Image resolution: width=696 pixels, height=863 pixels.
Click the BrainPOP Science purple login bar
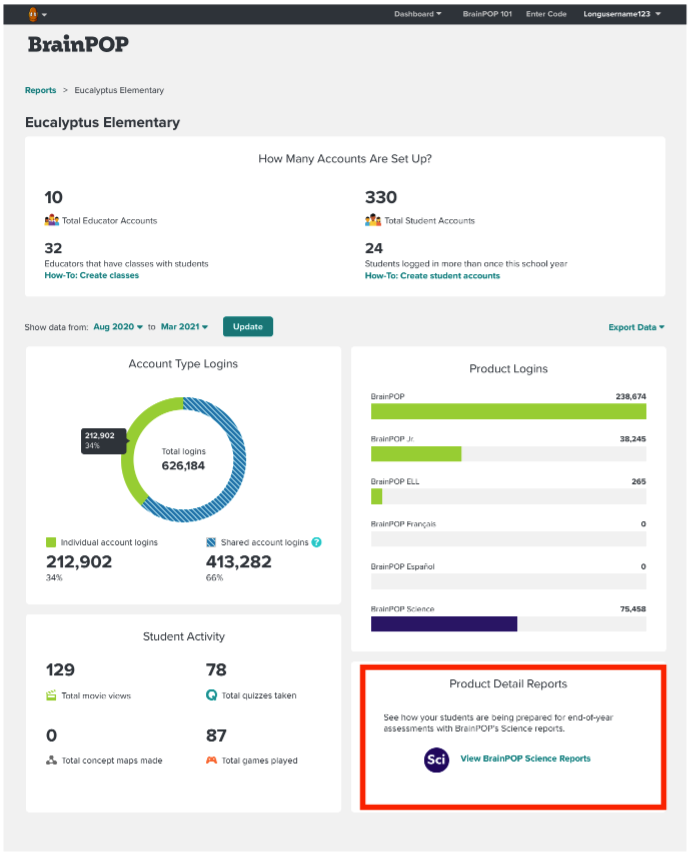[443, 624]
